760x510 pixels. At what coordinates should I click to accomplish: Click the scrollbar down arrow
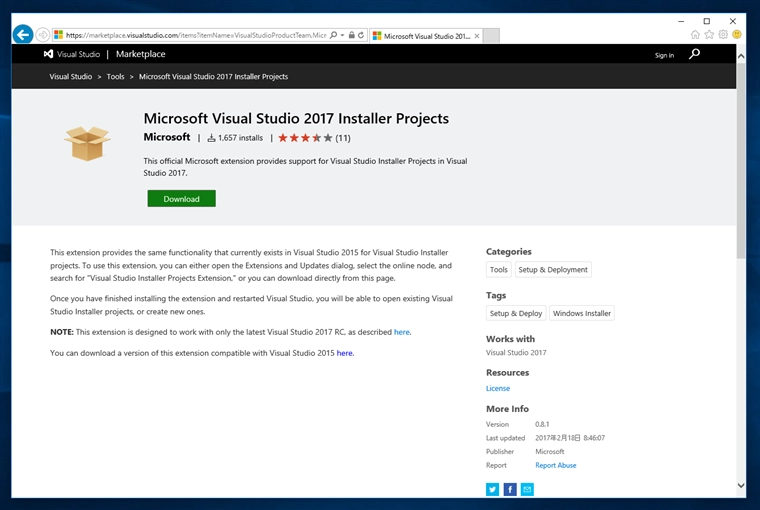point(741,485)
